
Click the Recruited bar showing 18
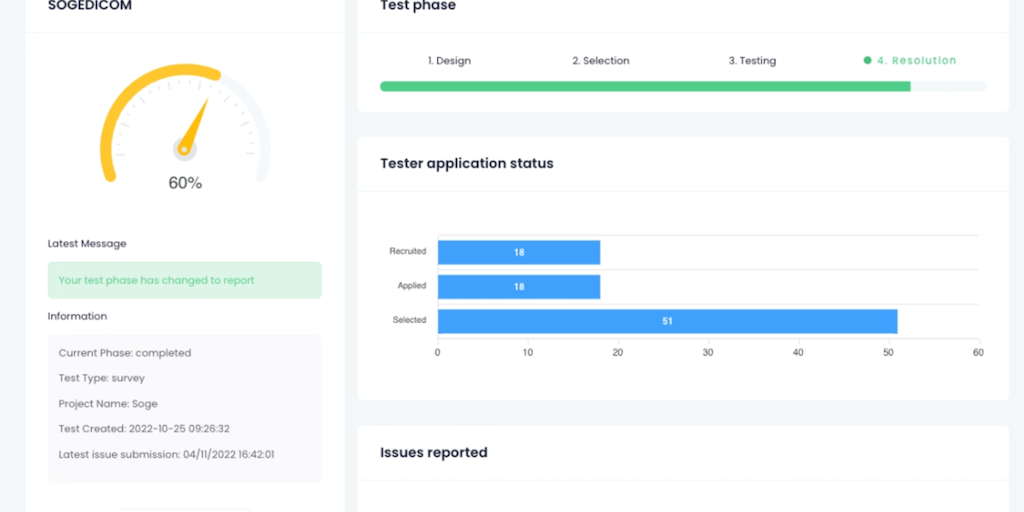click(519, 252)
